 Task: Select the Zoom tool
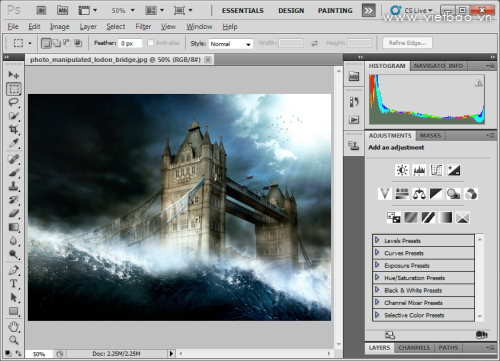pyautogui.click(x=13, y=340)
